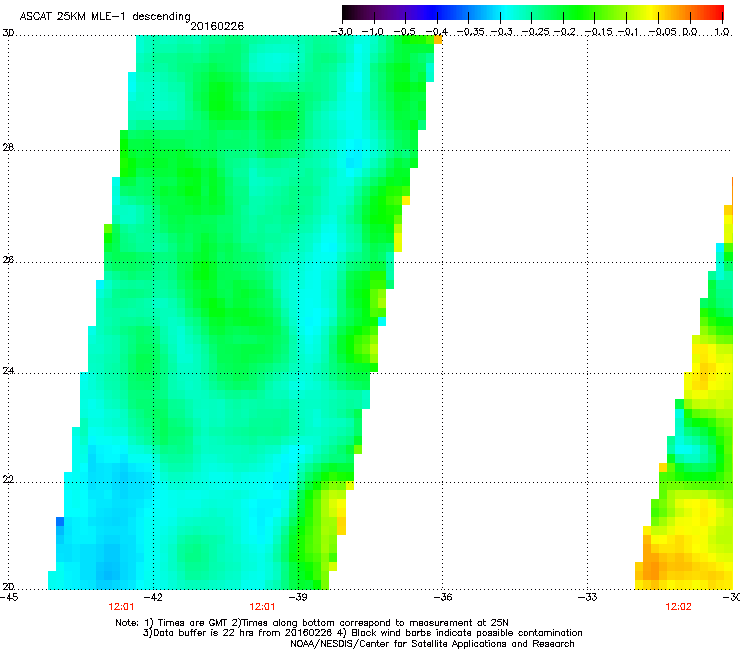Select the date label '20160226' under the title

pyautogui.click(x=217, y=26)
